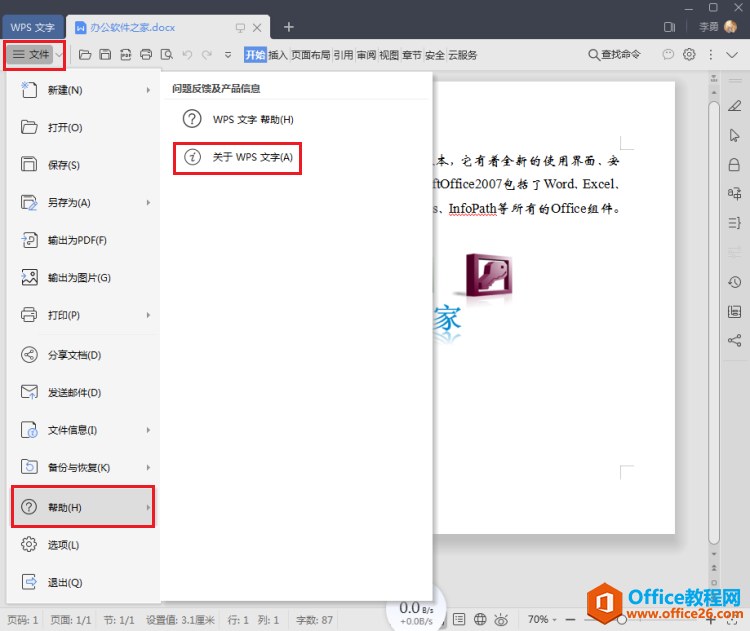Switch to the 云服务 ribbon tab

click(x=463, y=55)
